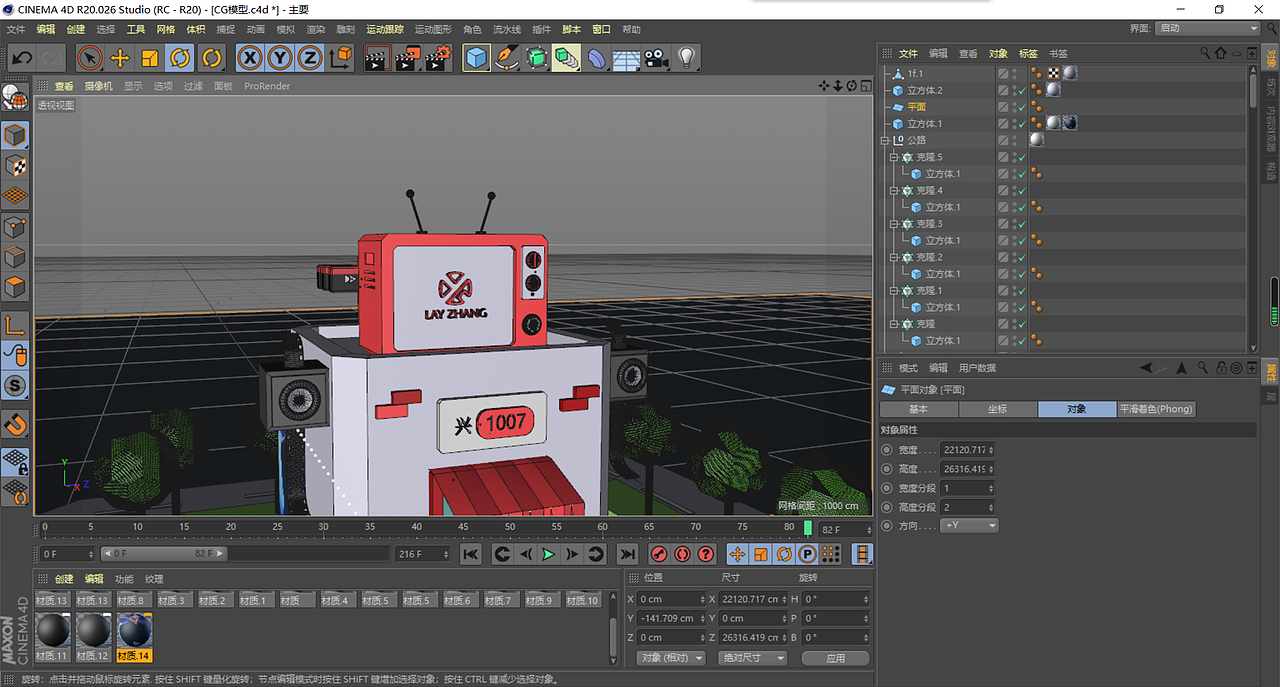1280x687 pixels.
Task: Click frame 40 on the timeline ruler
Action: coord(417,527)
